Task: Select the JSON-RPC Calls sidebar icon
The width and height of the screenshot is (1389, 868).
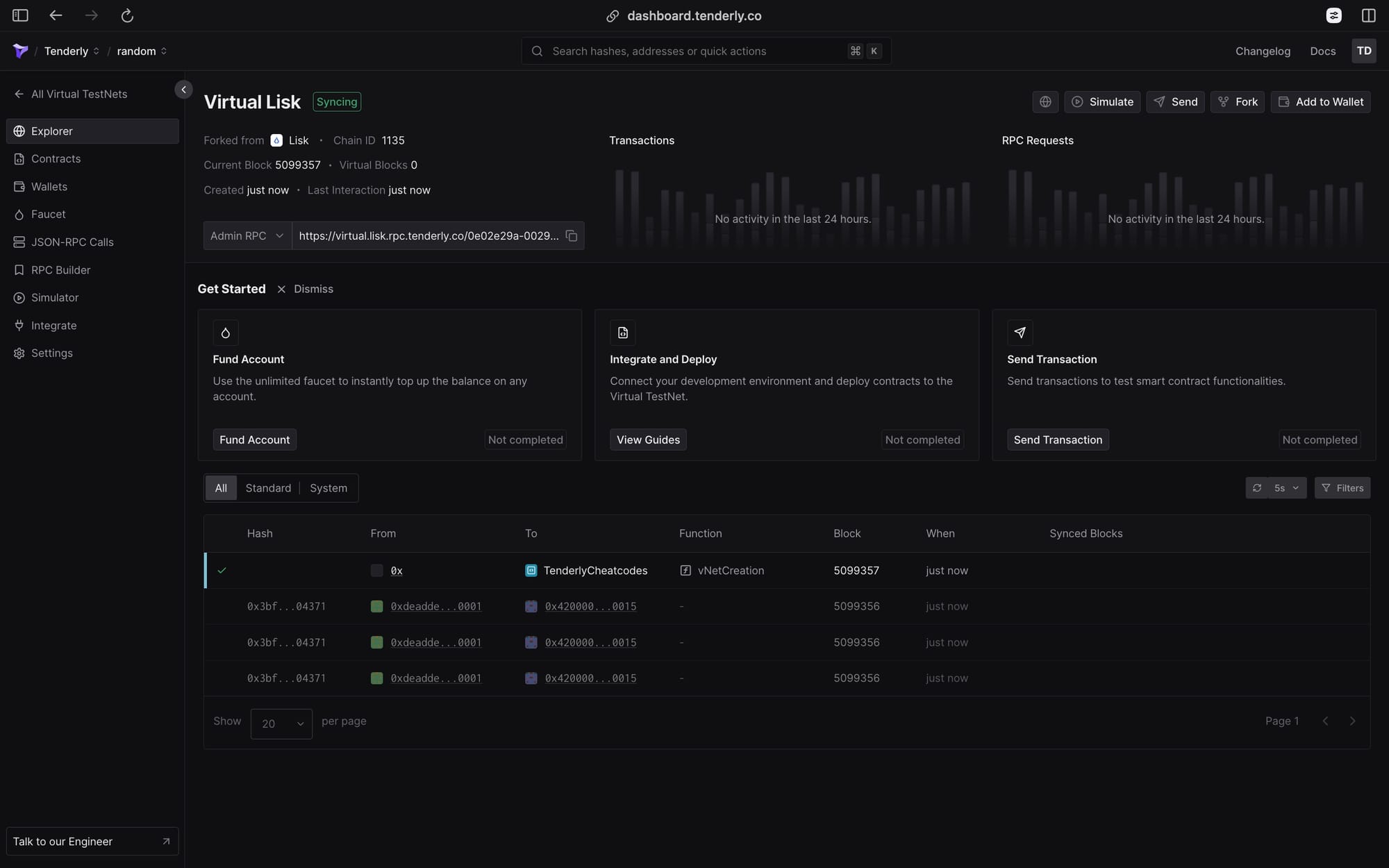Action: coord(18,242)
